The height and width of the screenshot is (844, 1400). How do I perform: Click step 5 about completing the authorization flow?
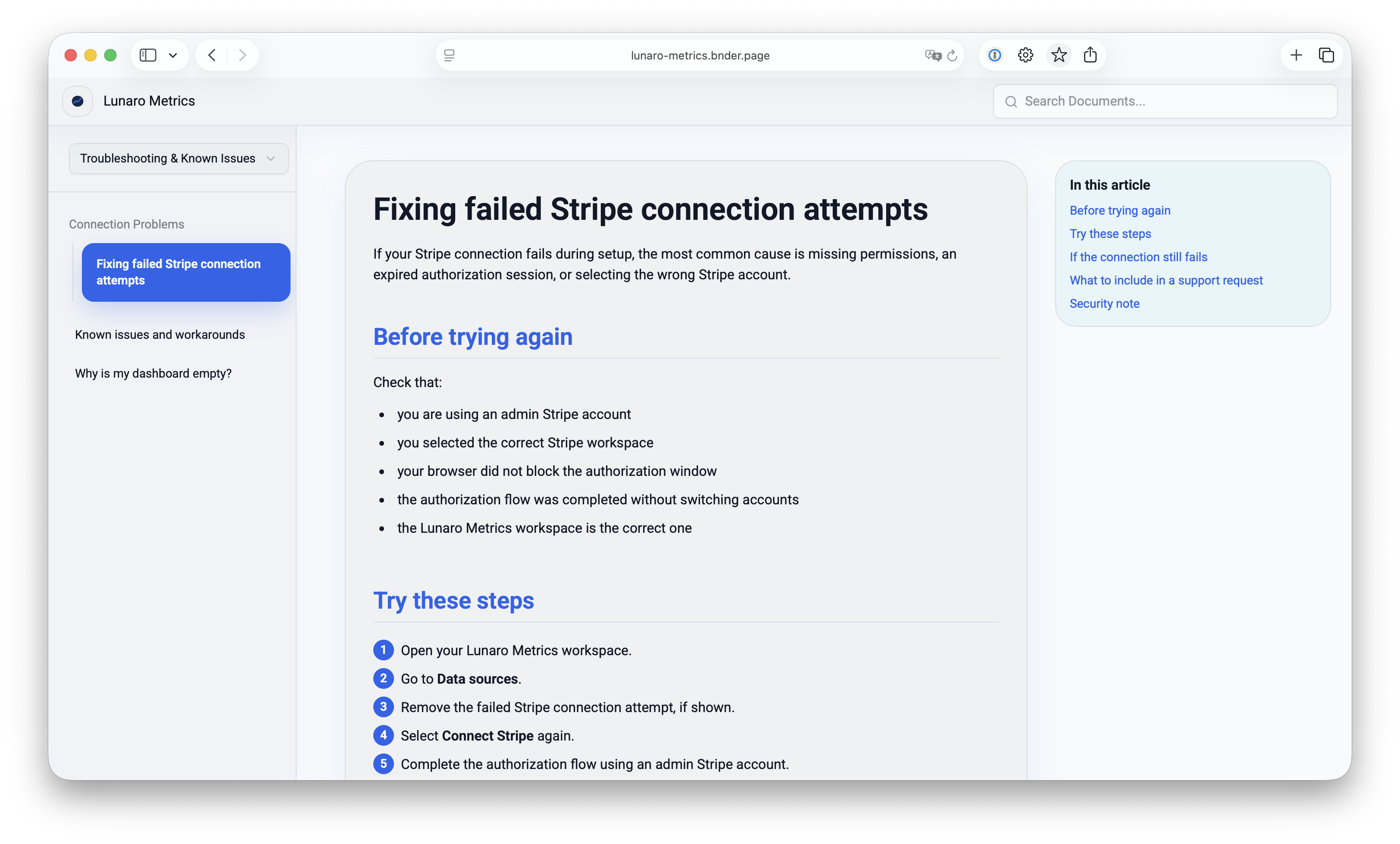(595, 764)
